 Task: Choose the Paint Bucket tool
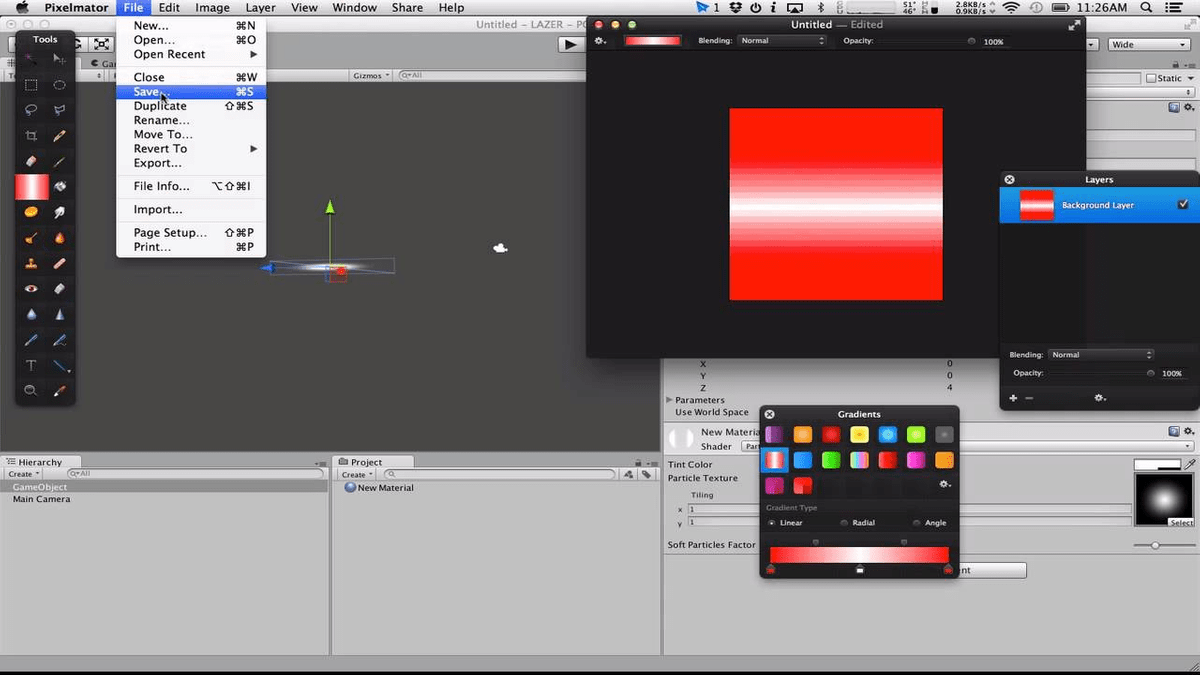(60, 187)
